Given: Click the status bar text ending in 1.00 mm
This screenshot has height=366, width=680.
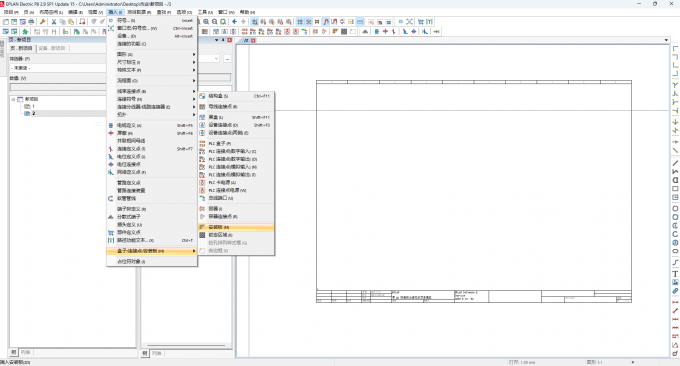Looking at the screenshot, I should coord(522,362).
